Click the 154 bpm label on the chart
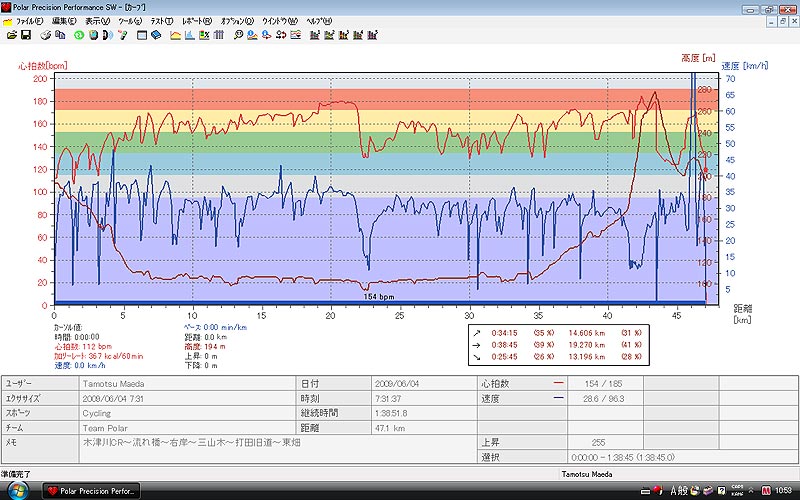Screen dimensions: 800x500 (379, 296)
